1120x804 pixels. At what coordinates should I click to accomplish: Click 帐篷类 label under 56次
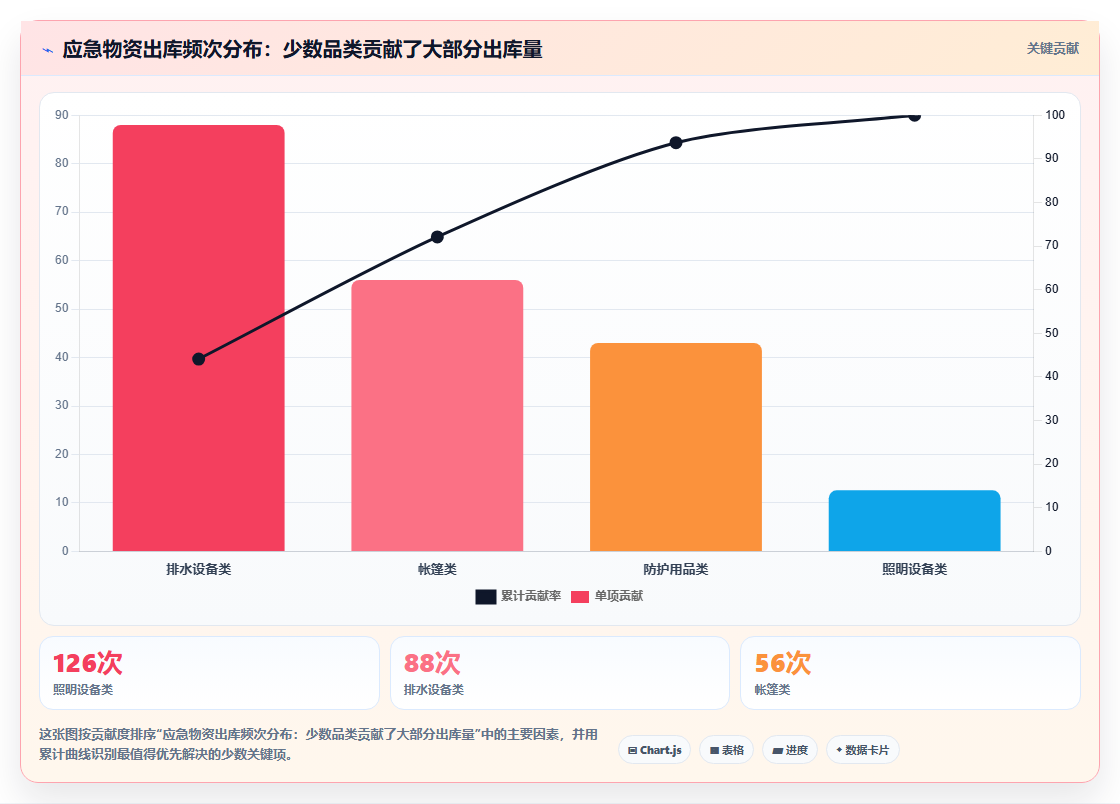click(772, 690)
